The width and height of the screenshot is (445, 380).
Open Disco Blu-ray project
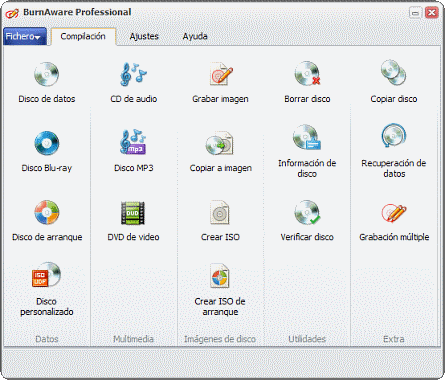[47, 152]
